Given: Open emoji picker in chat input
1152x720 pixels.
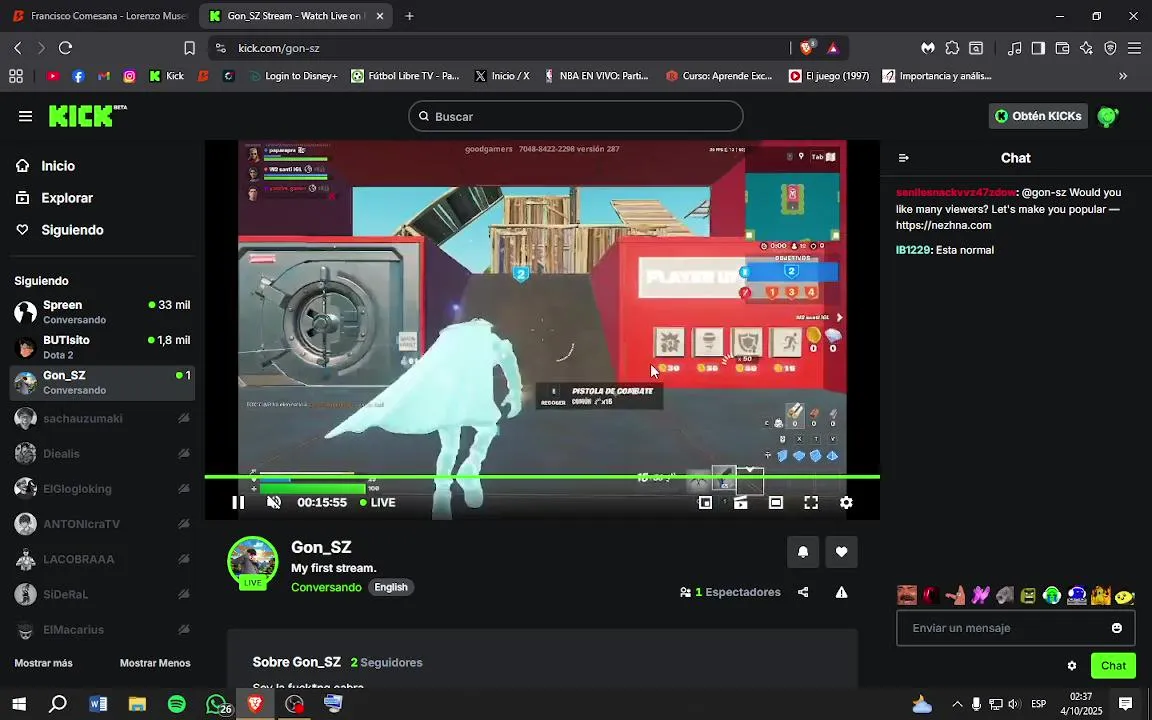Looking at the screenshot, I should (x=1117, y=628).
